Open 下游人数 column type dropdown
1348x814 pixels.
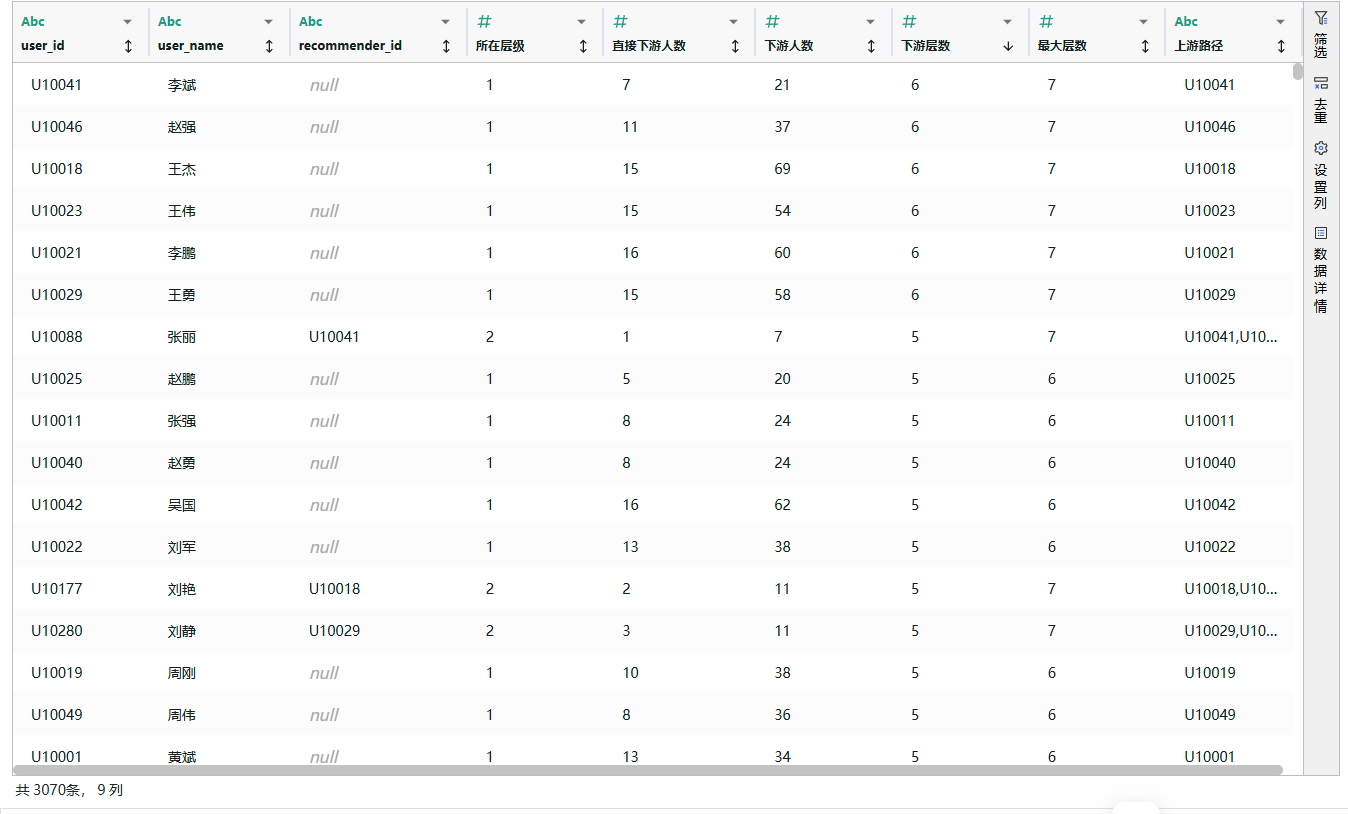coord(870,22)
